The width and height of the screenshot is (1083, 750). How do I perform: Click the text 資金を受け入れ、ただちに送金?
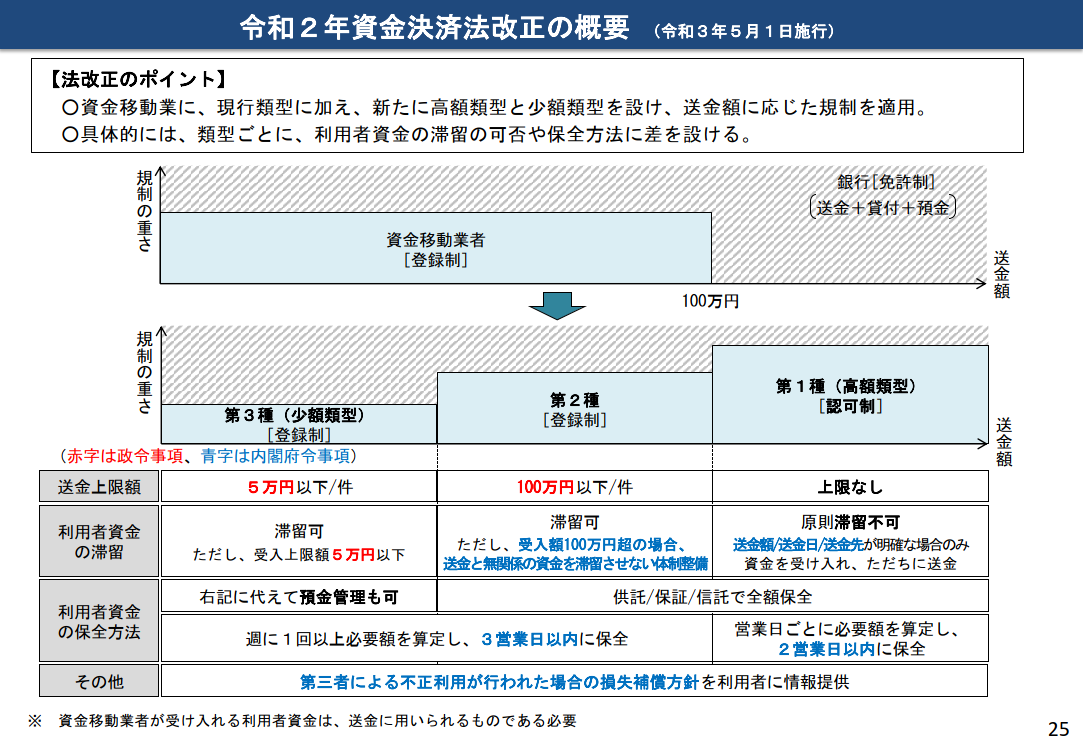coord(850,564)
